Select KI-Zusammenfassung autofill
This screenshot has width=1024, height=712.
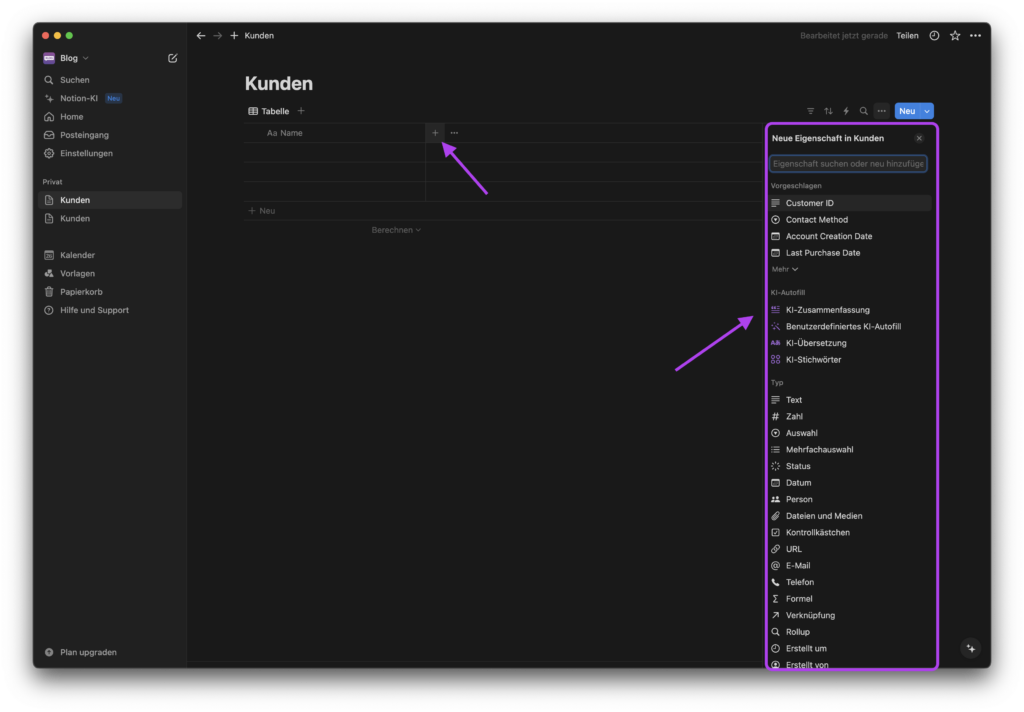pyautogui.click(x=850, y=310)
